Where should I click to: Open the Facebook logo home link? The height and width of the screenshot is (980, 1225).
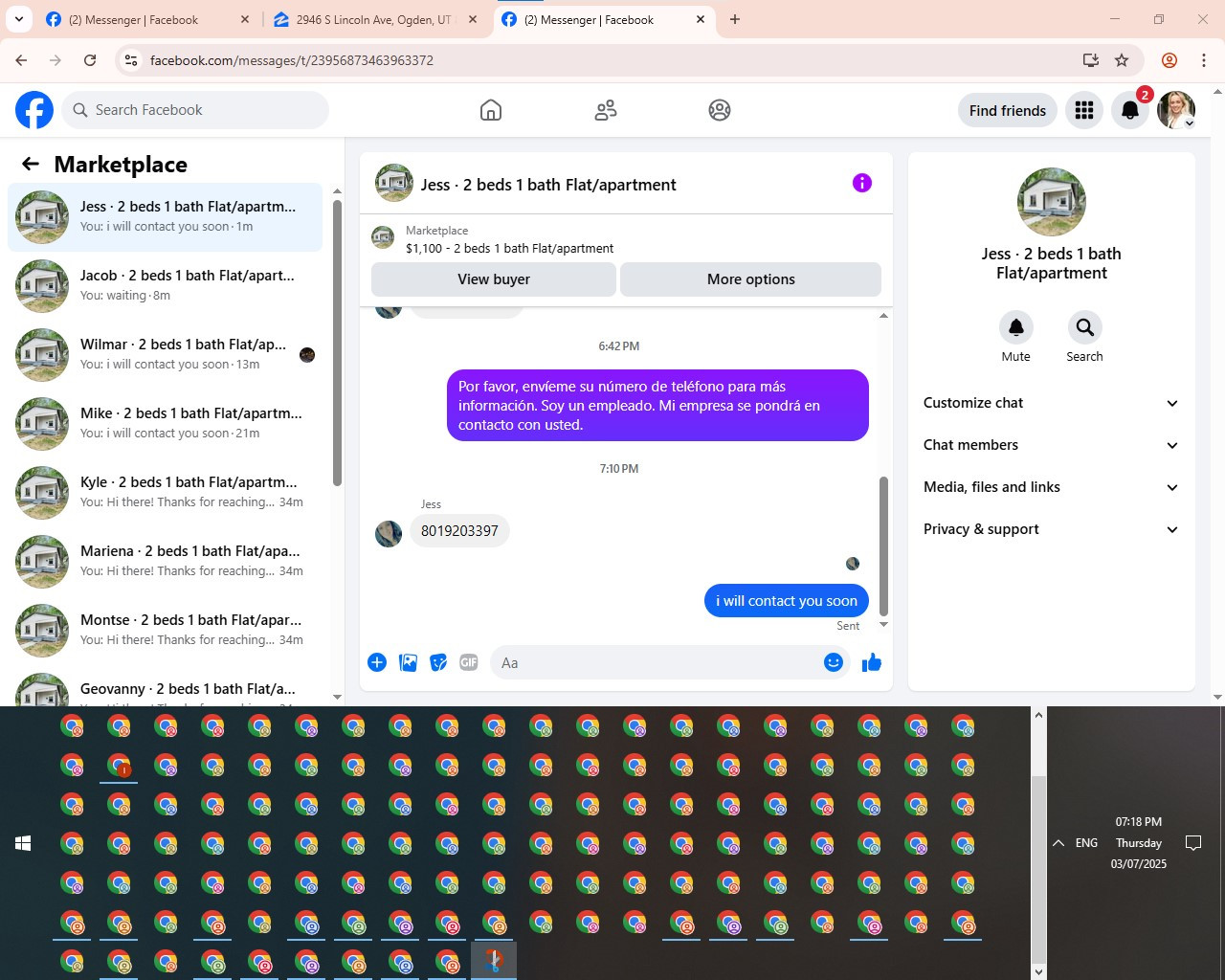[x=34, y=110]
